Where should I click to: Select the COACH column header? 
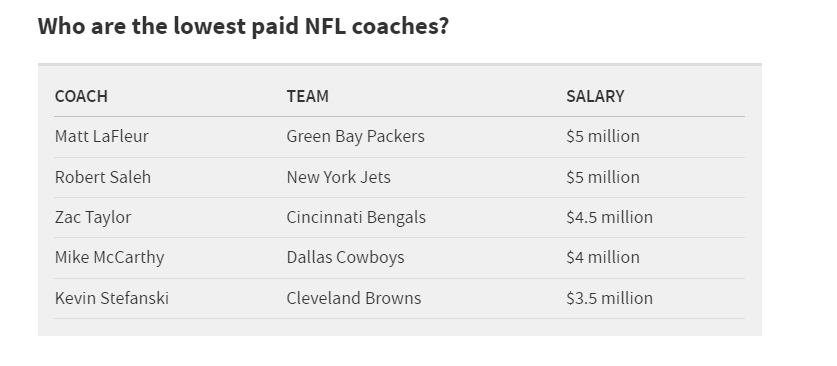point(81,96)
